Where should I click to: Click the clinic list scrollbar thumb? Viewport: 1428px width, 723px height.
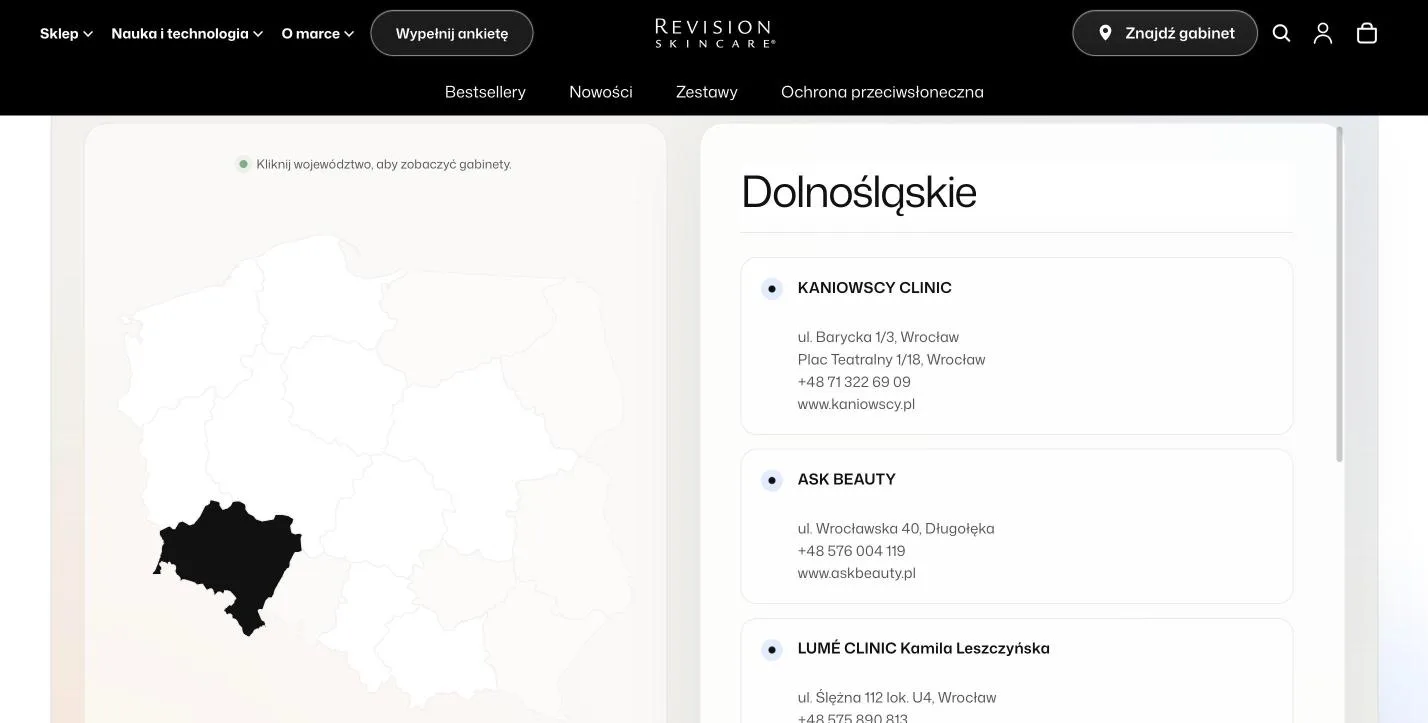1339,295
